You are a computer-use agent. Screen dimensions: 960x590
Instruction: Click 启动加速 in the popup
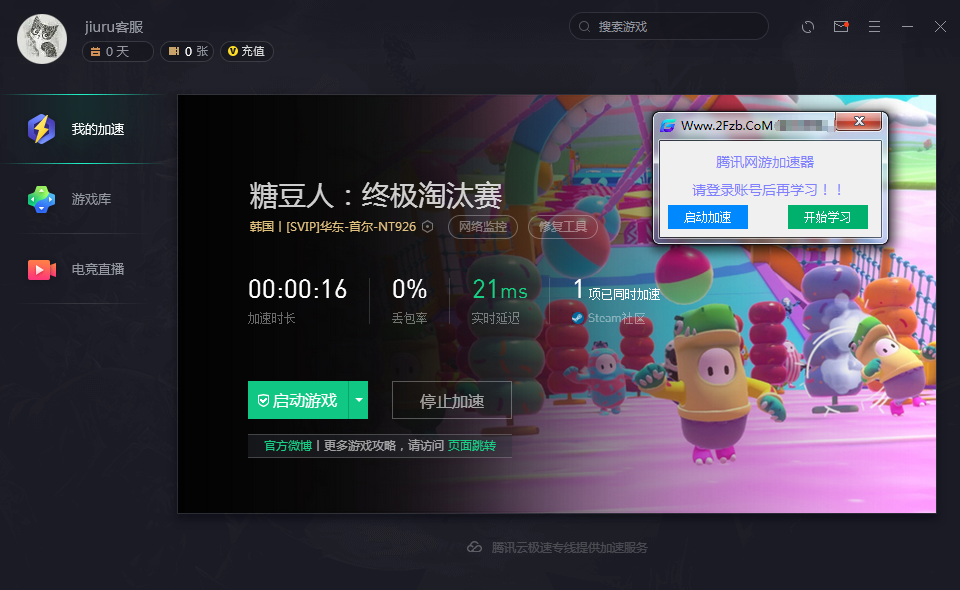tap(708, 217)
